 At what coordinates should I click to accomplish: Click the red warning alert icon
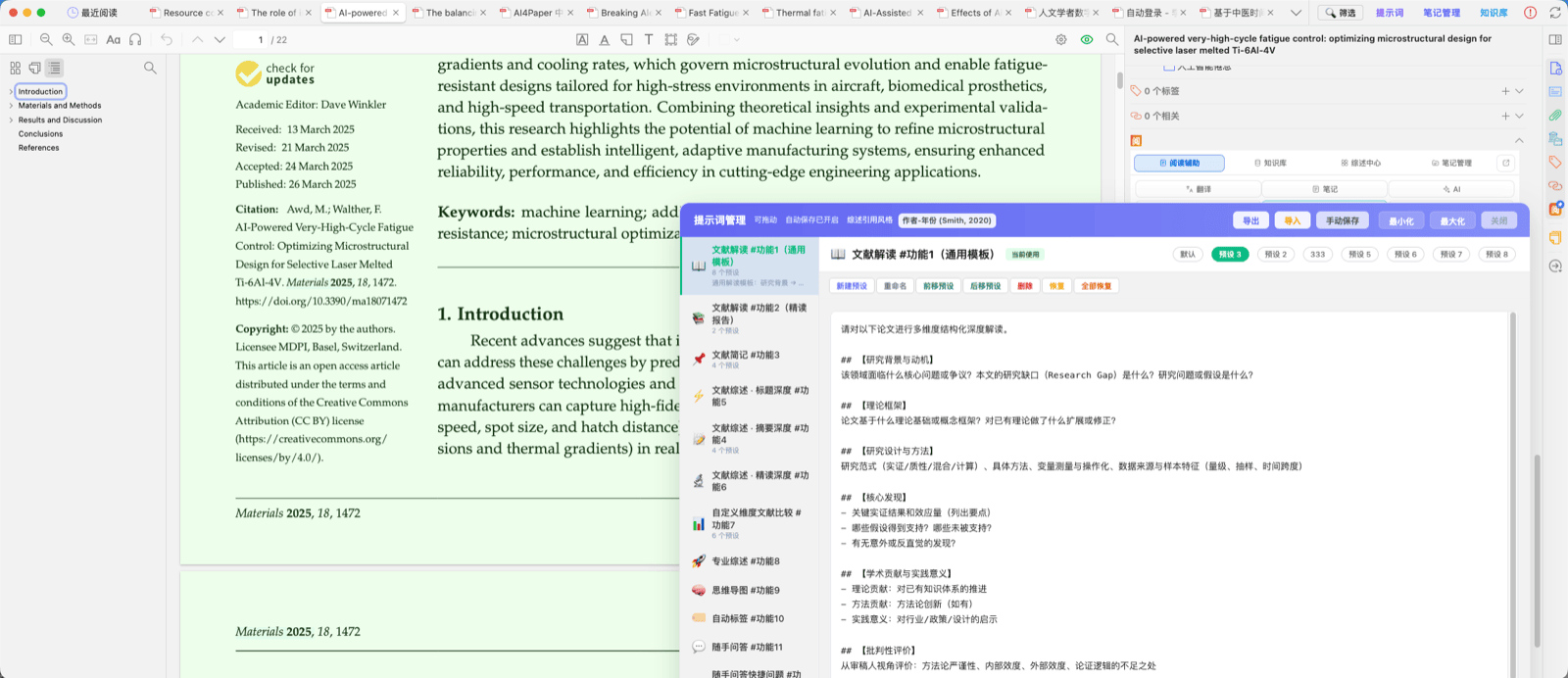(x=1531, y=13)
